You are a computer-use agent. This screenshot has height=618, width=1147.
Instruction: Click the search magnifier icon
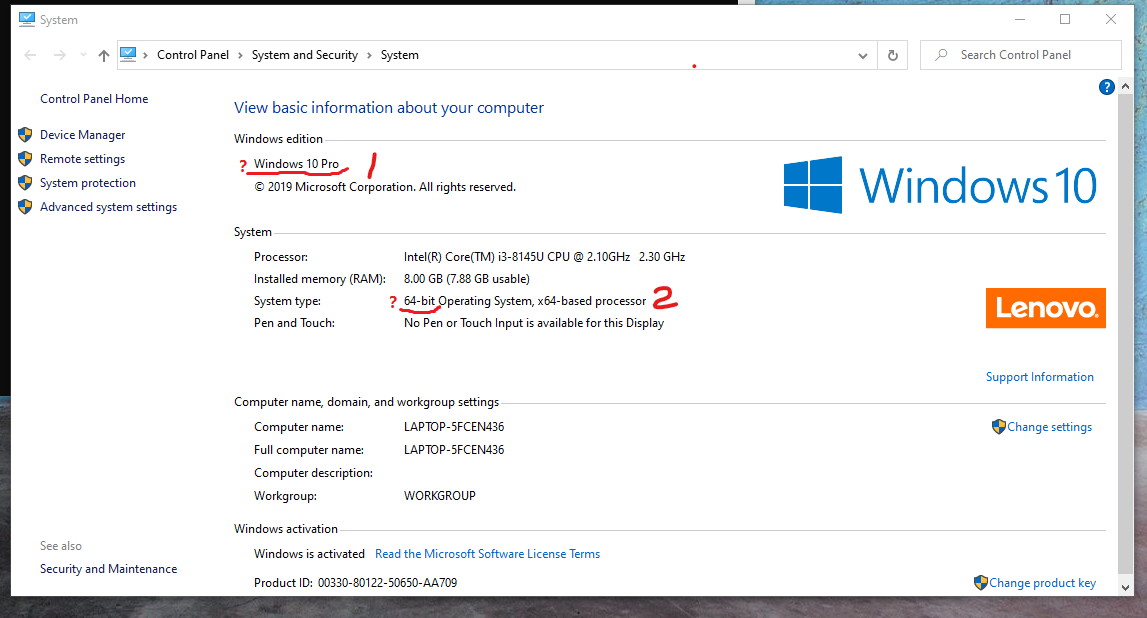pyautogui.click(x=941, y=55)
